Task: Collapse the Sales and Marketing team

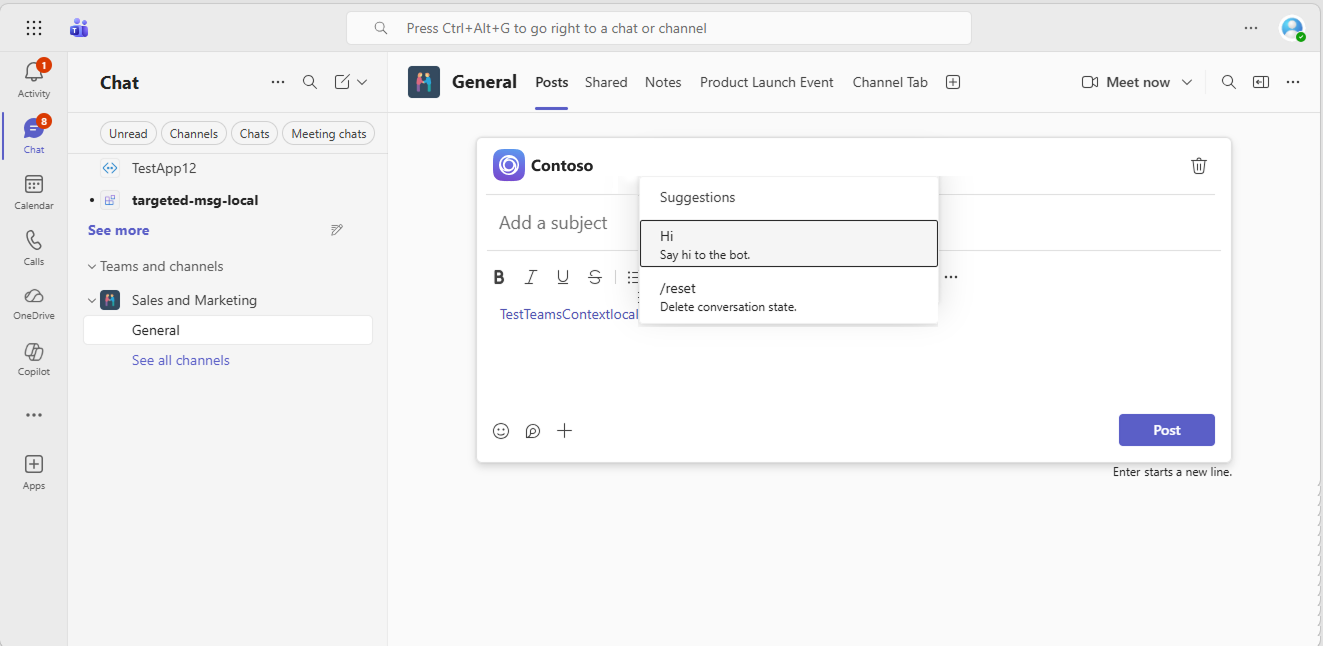Action: (92, 300)
